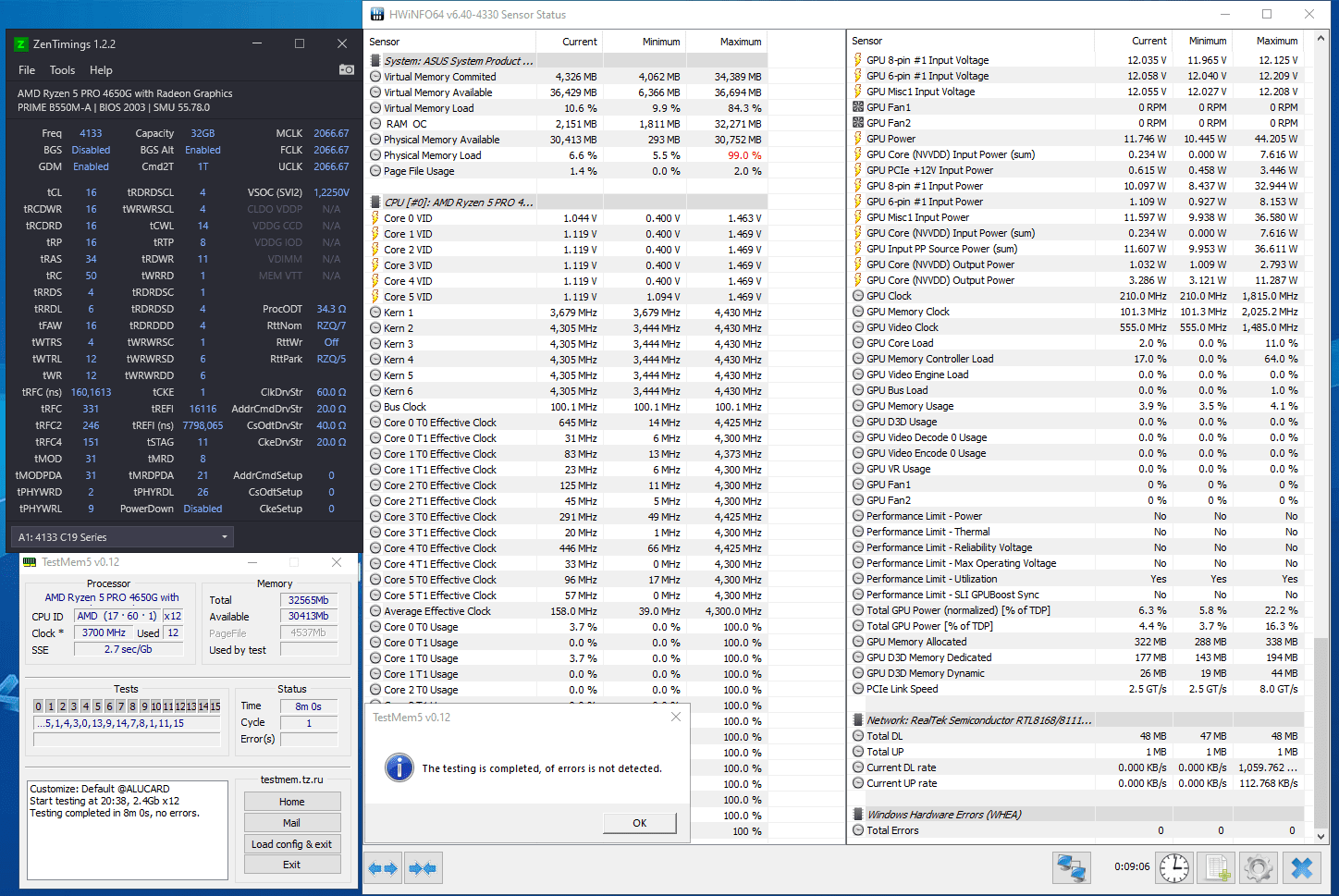Close sensor status with the blue X icon
Screen dimensions: 1339x896
click(1302, 867)
